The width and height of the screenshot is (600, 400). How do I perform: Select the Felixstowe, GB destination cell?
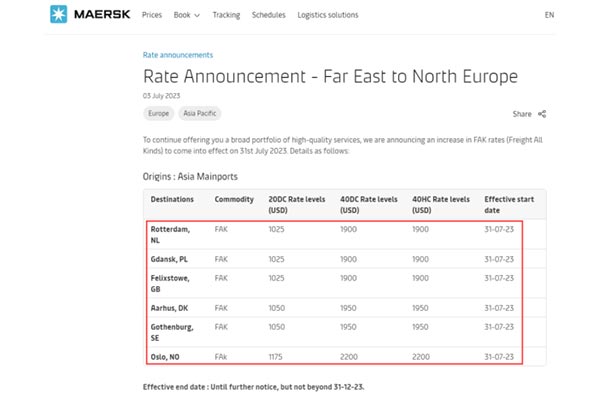coord(170,283)
